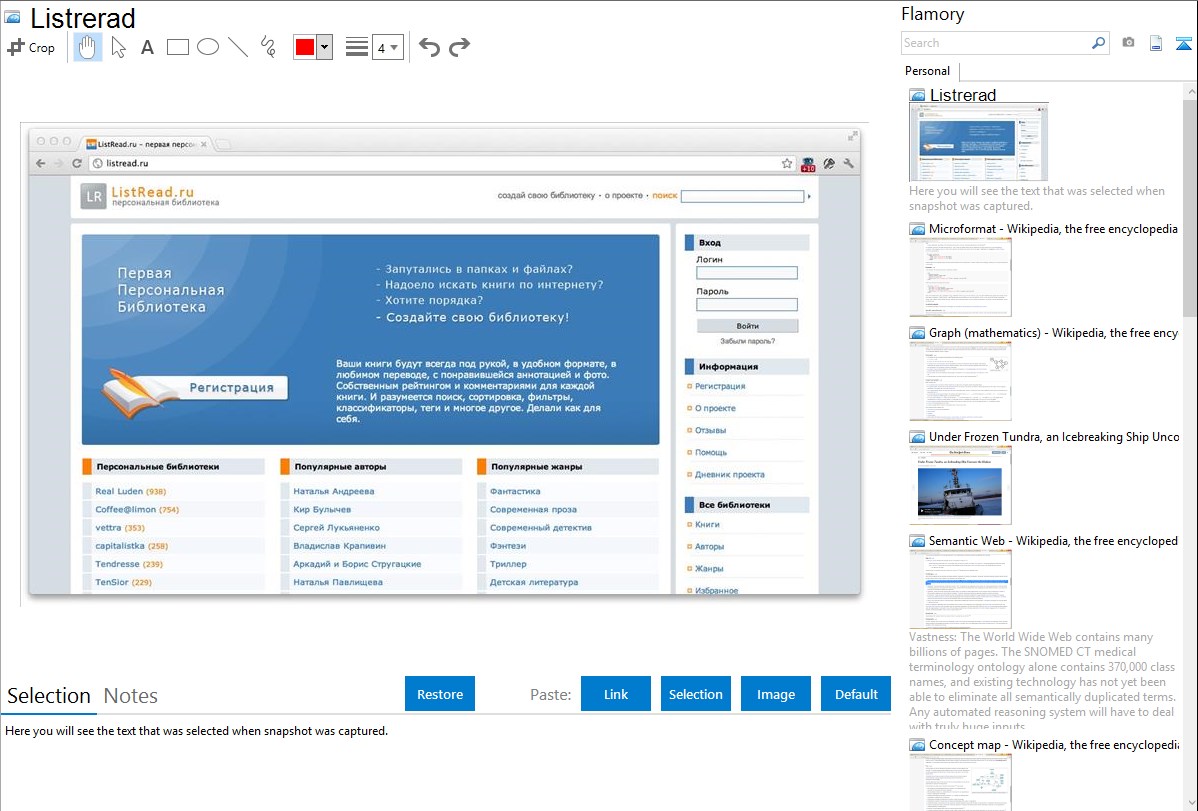Click the Забыли пароль? link
This screenshot has width=1198, height=811.
point(747,341)
